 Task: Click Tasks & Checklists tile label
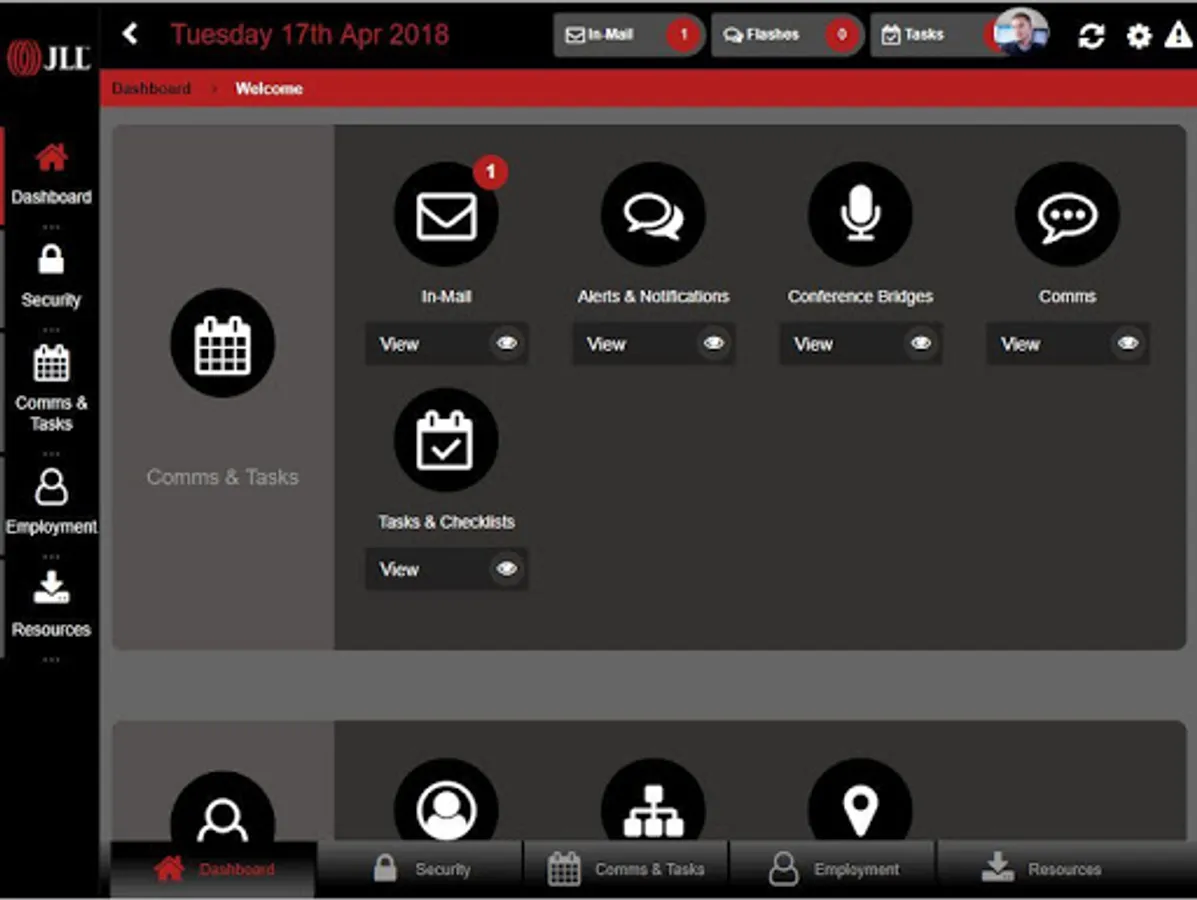pyautogui.click(x=446, y=522)
